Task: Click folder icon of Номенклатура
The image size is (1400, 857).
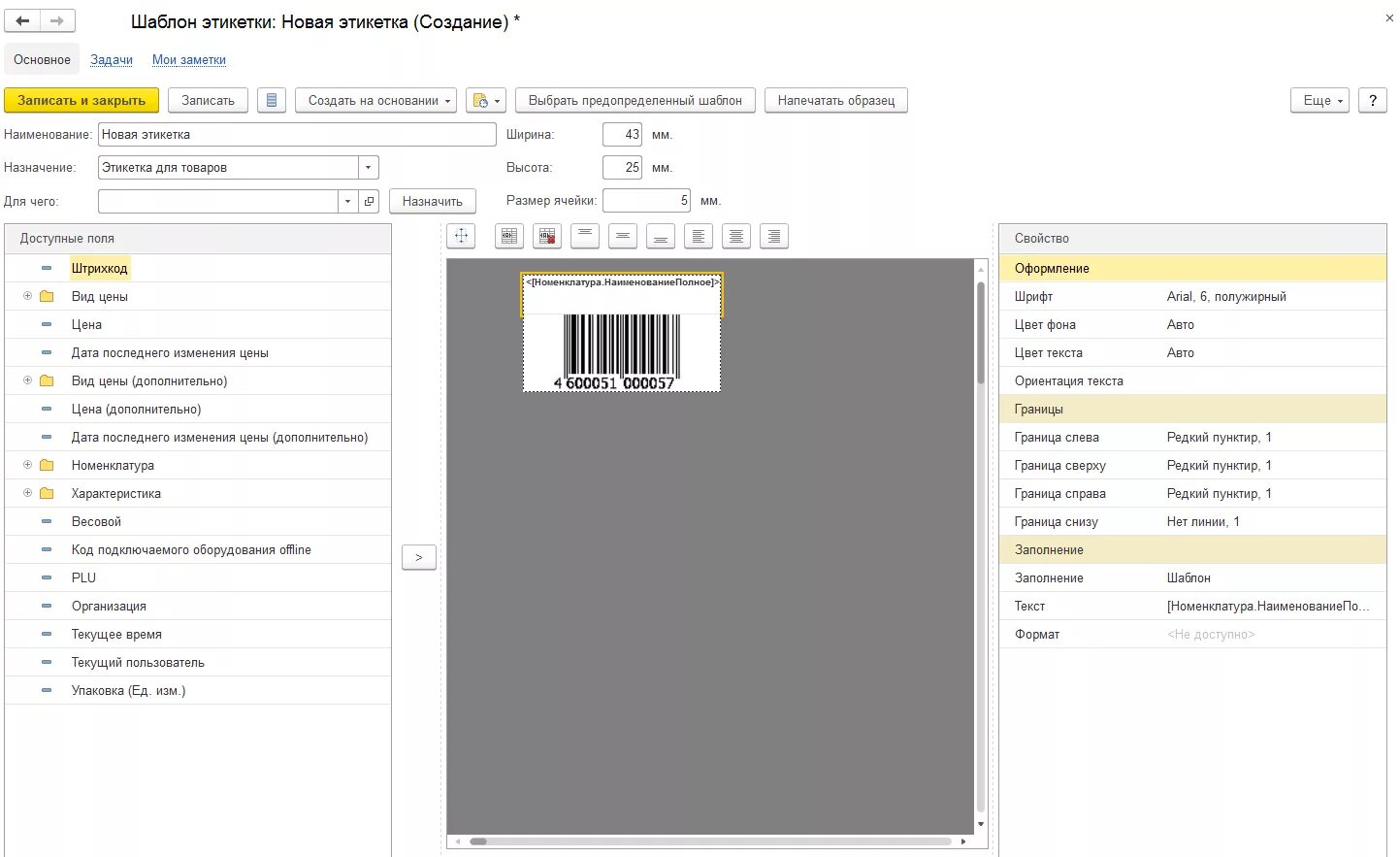Action: click(x=47, y=465)
